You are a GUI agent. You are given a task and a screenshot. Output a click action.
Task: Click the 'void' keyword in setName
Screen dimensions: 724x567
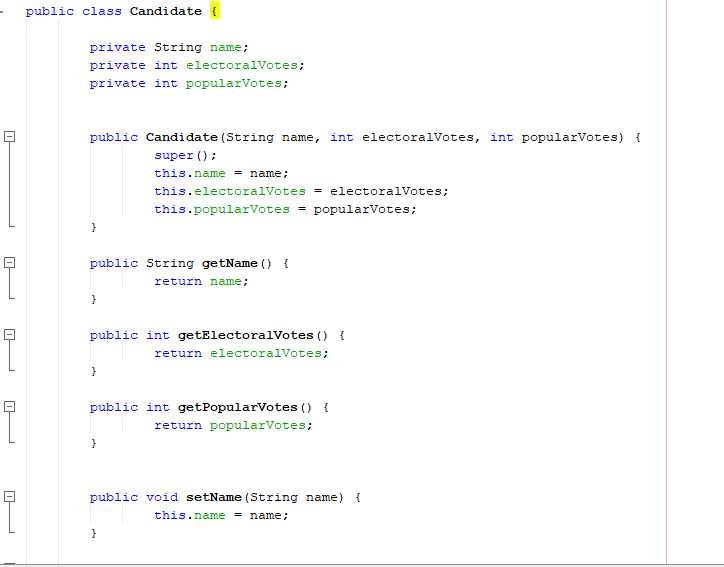(162, 498)
